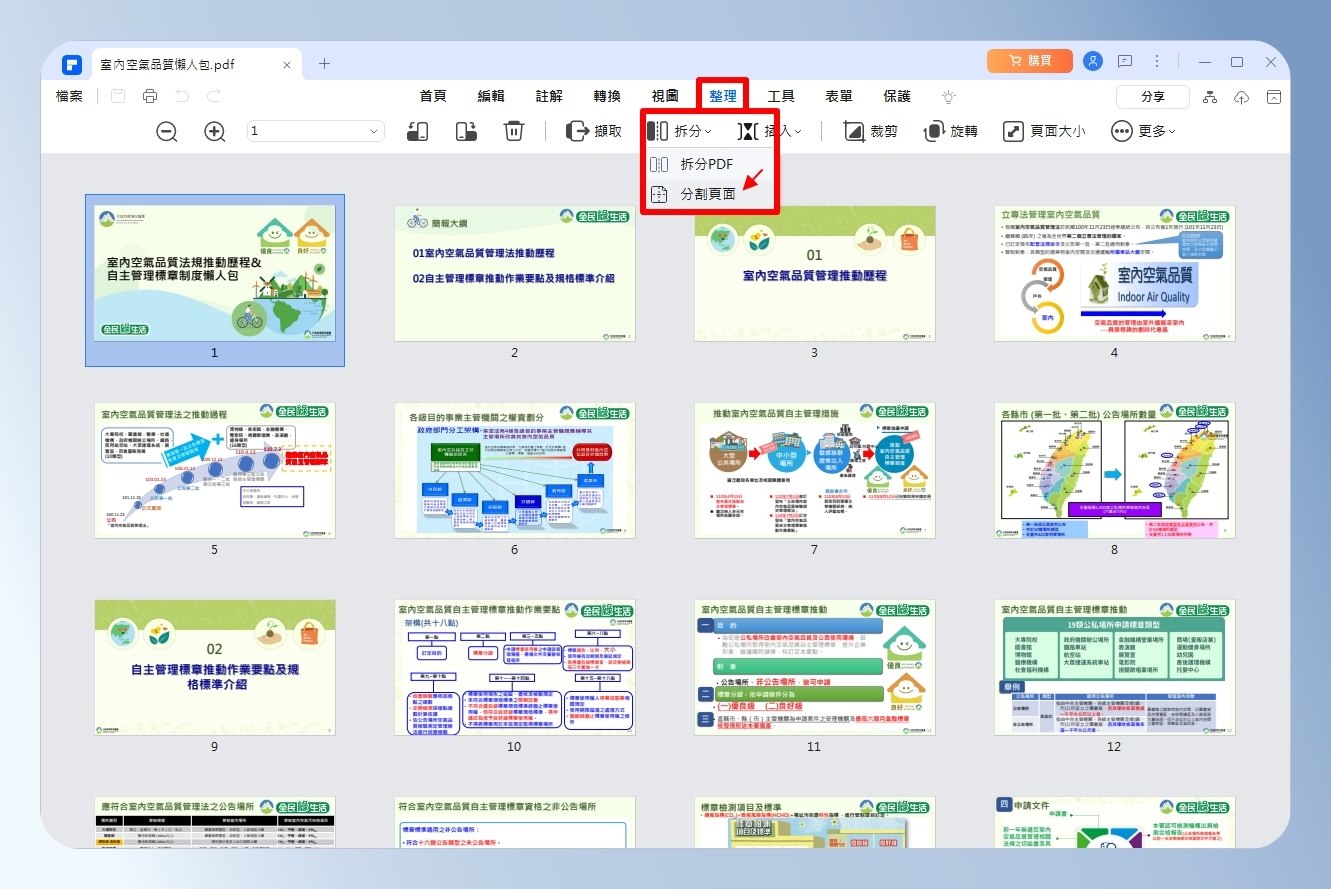Expand the 拆分 split dropdown
This screenshot has width=1331, height=889.
coord(680,131)
